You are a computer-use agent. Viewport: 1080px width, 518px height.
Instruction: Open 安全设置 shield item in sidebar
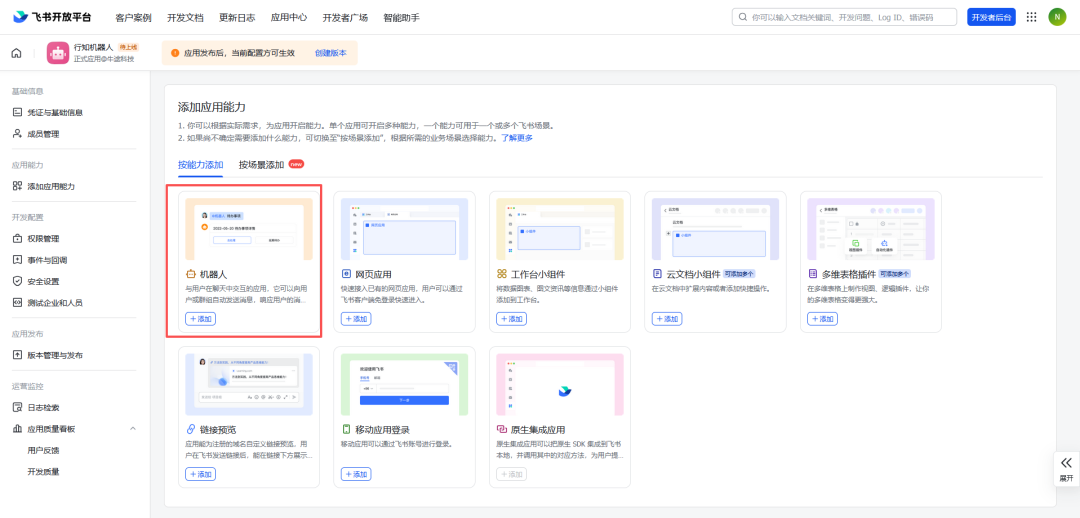click(x=43, y=281)
